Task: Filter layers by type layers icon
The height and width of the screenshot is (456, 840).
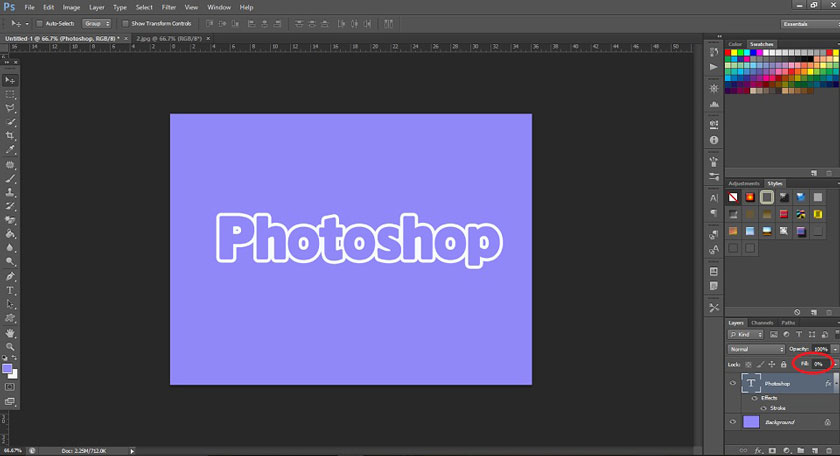Action: tap(799, 334)
